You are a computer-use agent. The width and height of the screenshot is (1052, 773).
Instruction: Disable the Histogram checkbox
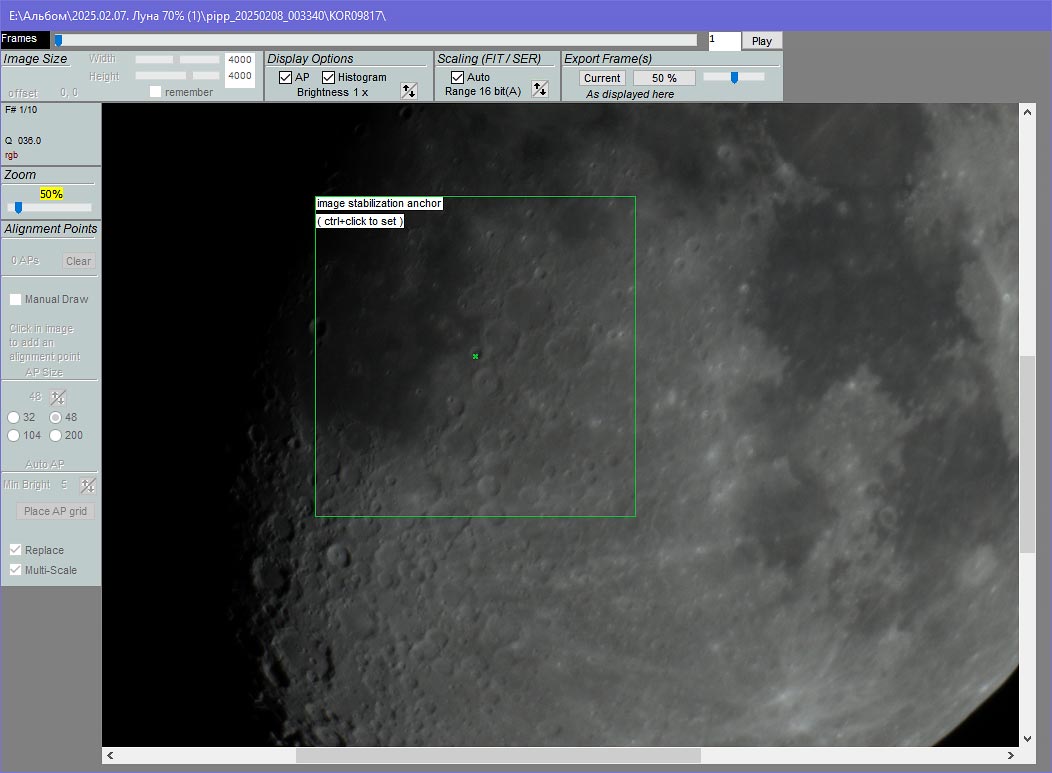pyautogui.click(x=329, y=77)
